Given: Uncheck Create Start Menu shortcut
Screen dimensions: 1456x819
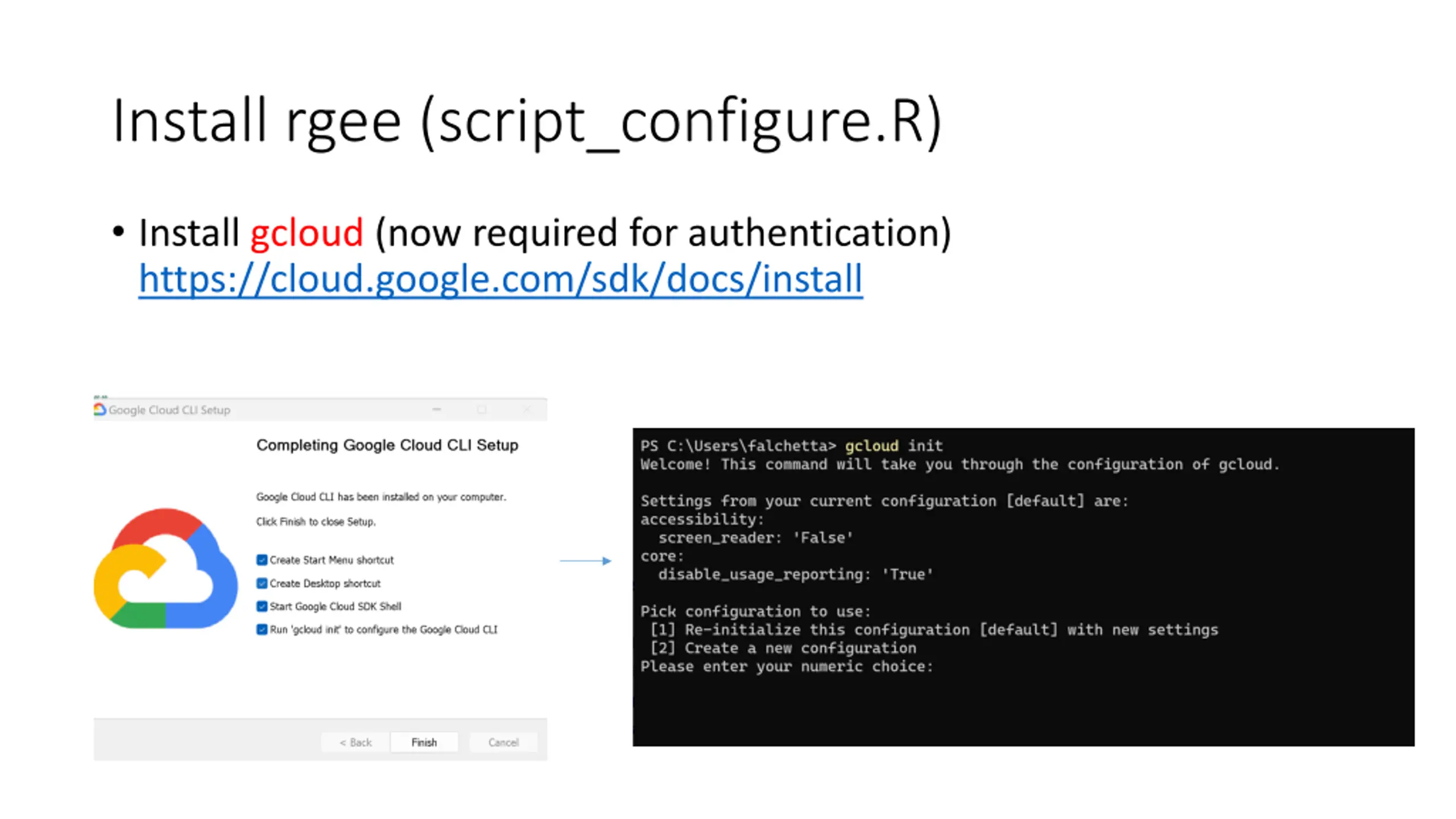Looking at the screenshot, I should pos(262,560).
